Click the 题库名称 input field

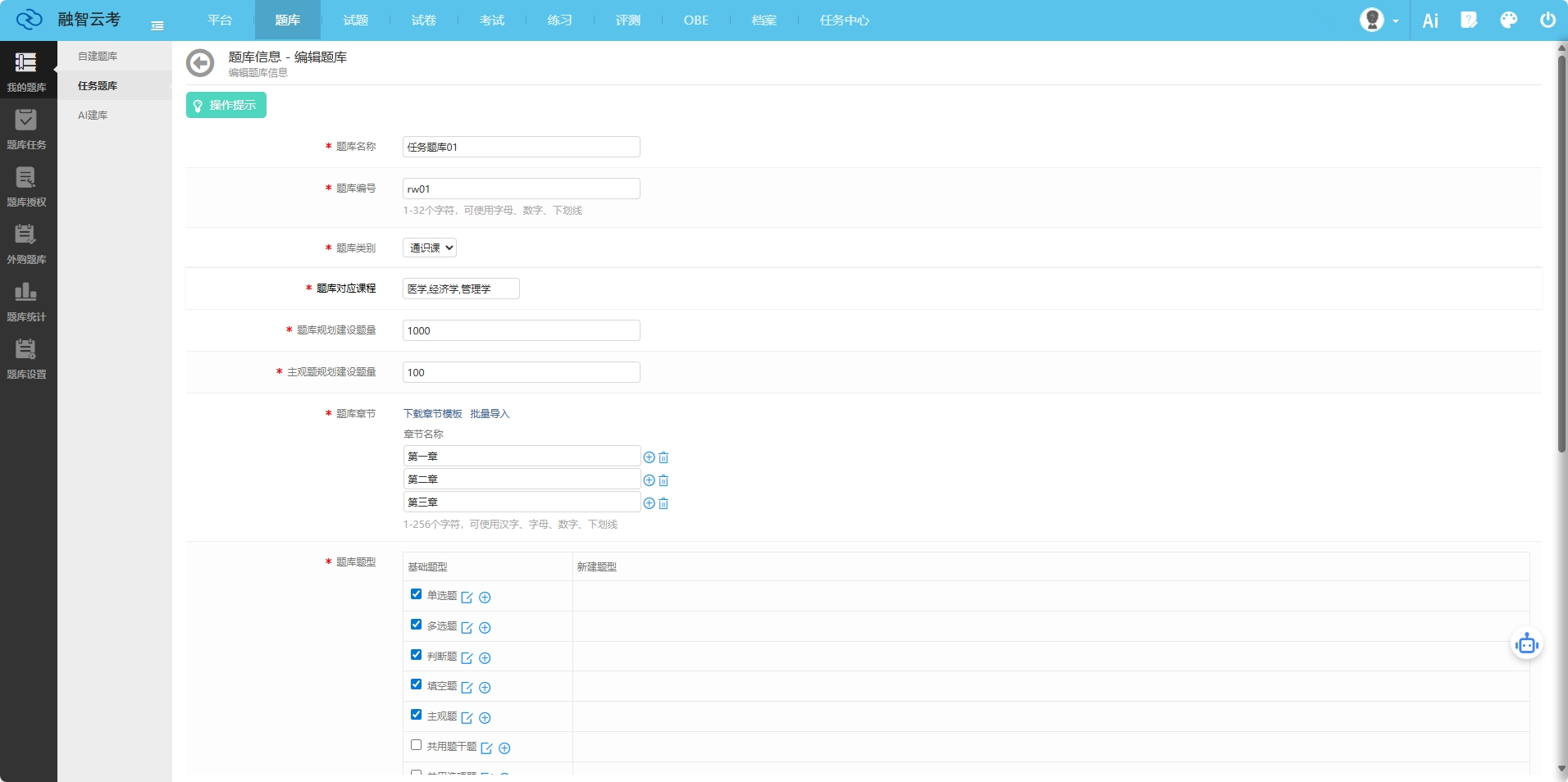(x=521, y=148)
